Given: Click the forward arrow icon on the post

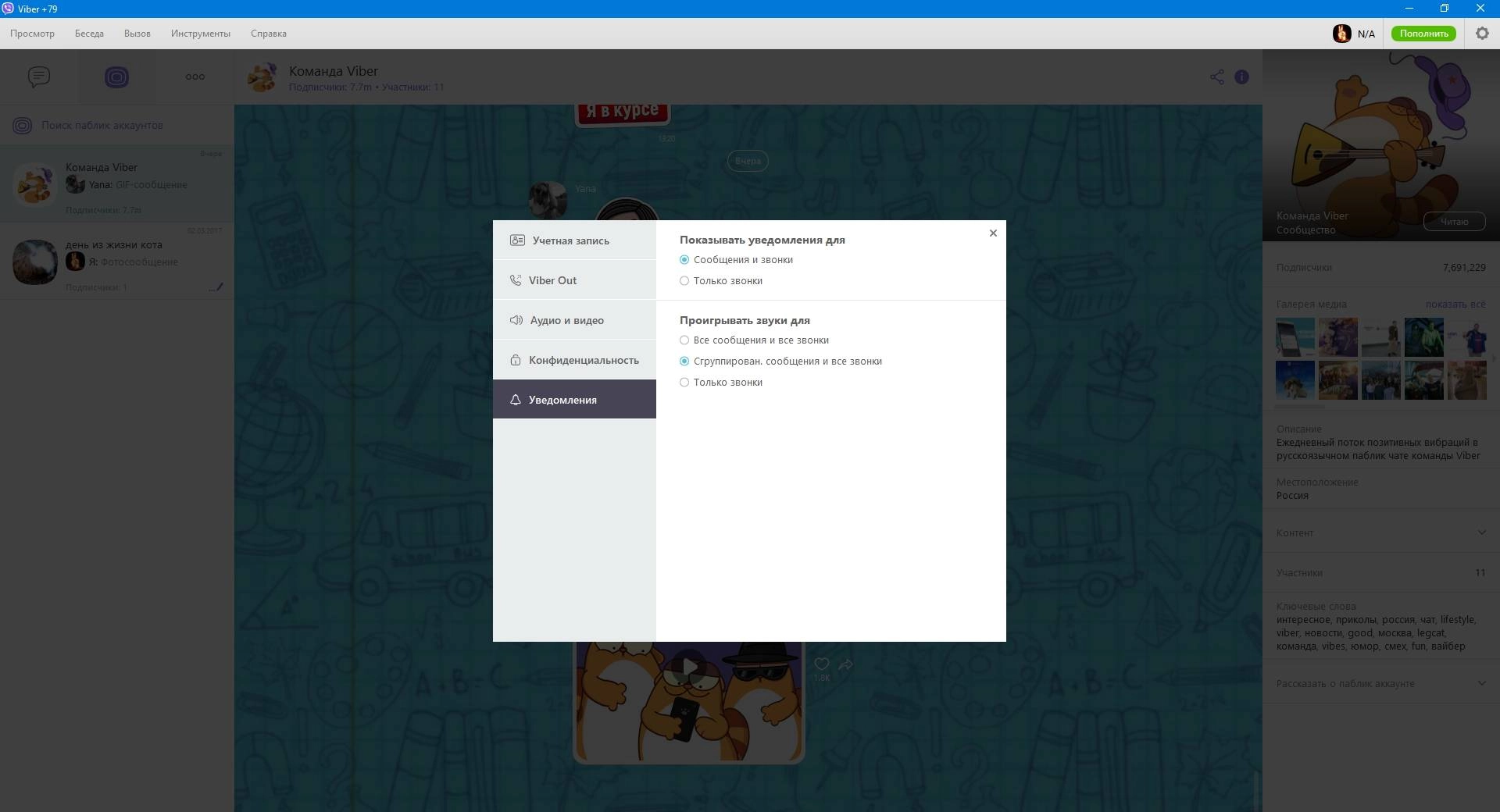Looking at the screenshot, I should pos(846,664).
